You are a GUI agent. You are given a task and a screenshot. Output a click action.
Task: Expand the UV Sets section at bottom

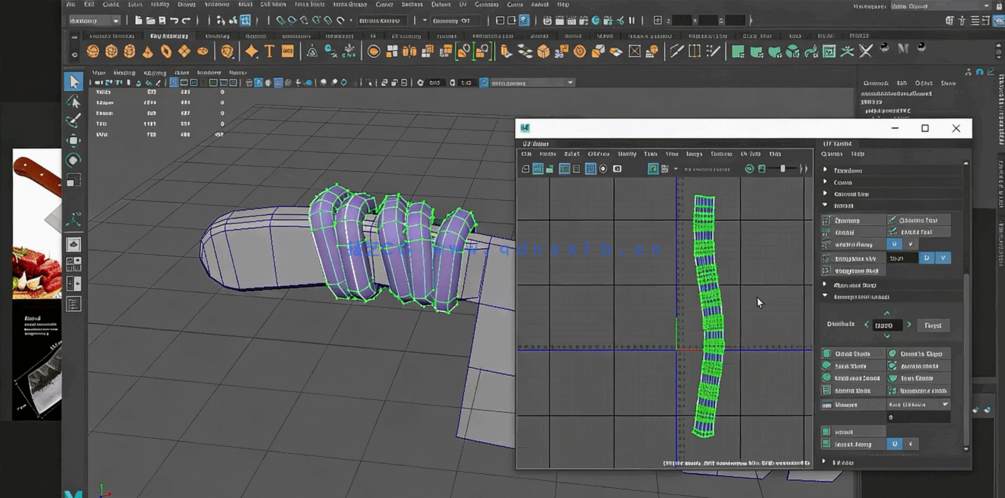click(x=826, y=461)
